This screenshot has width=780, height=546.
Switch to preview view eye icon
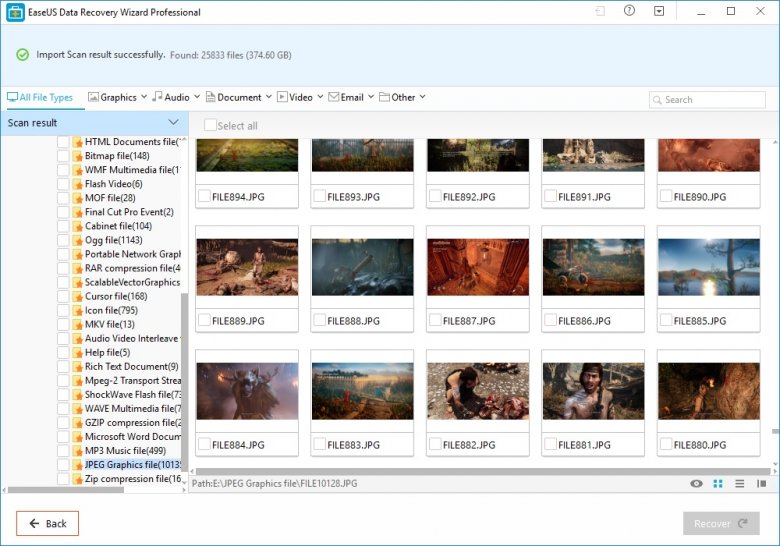tap(696, 483)
